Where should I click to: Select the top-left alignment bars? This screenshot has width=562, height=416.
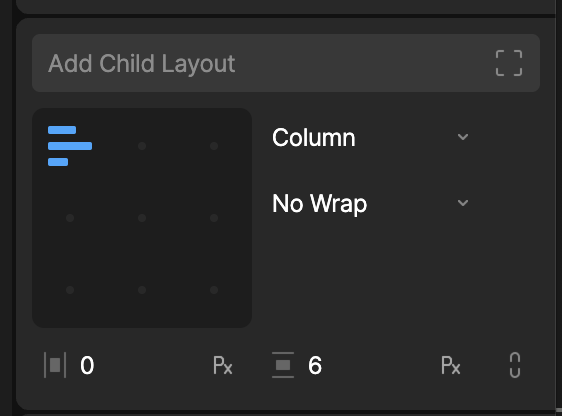(x=70, y=146)
